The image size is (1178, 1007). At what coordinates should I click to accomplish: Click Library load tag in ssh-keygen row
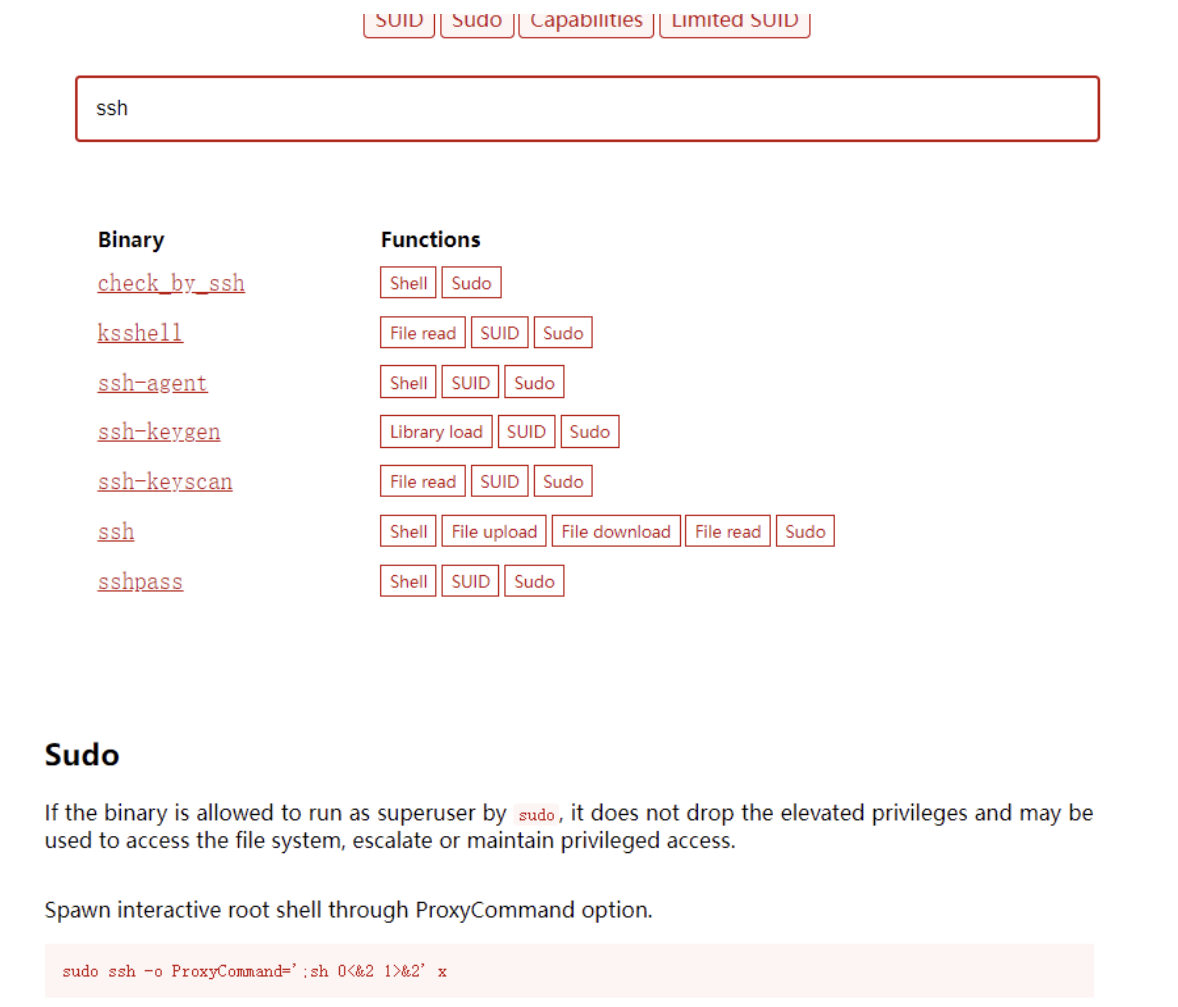(x=436, y=431)
